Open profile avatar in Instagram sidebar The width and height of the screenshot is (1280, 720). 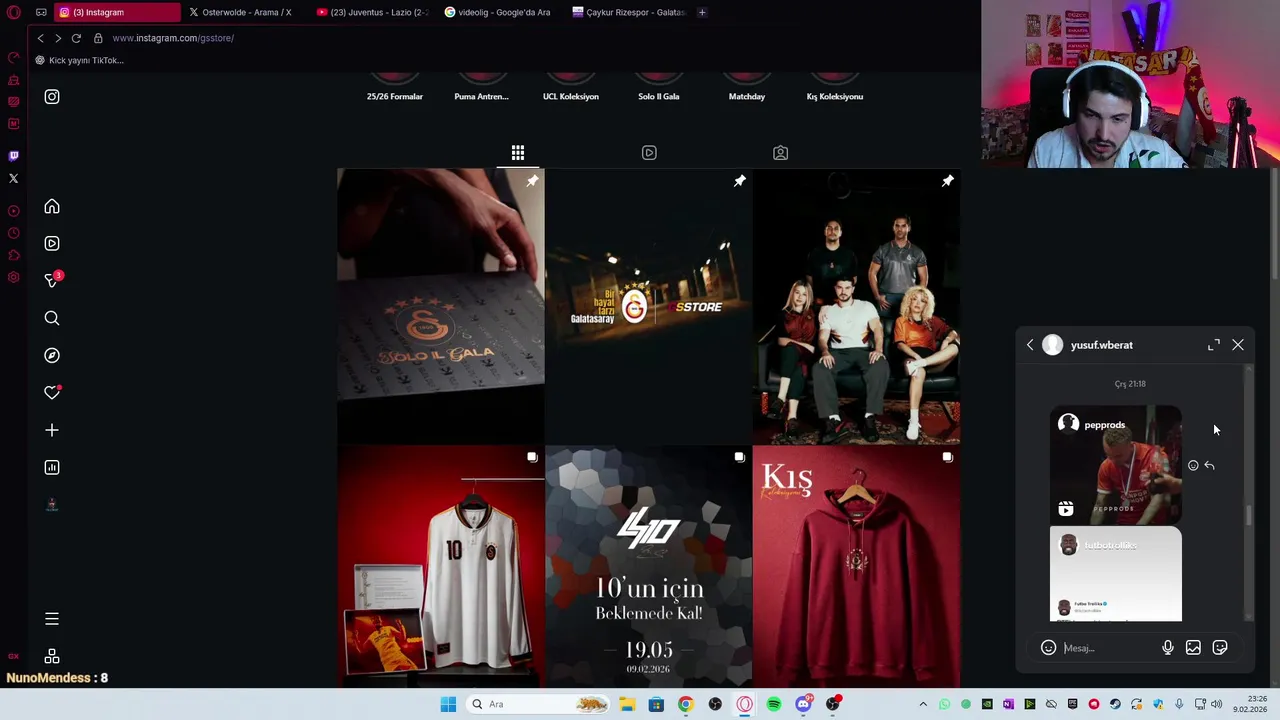coord(52,505)
